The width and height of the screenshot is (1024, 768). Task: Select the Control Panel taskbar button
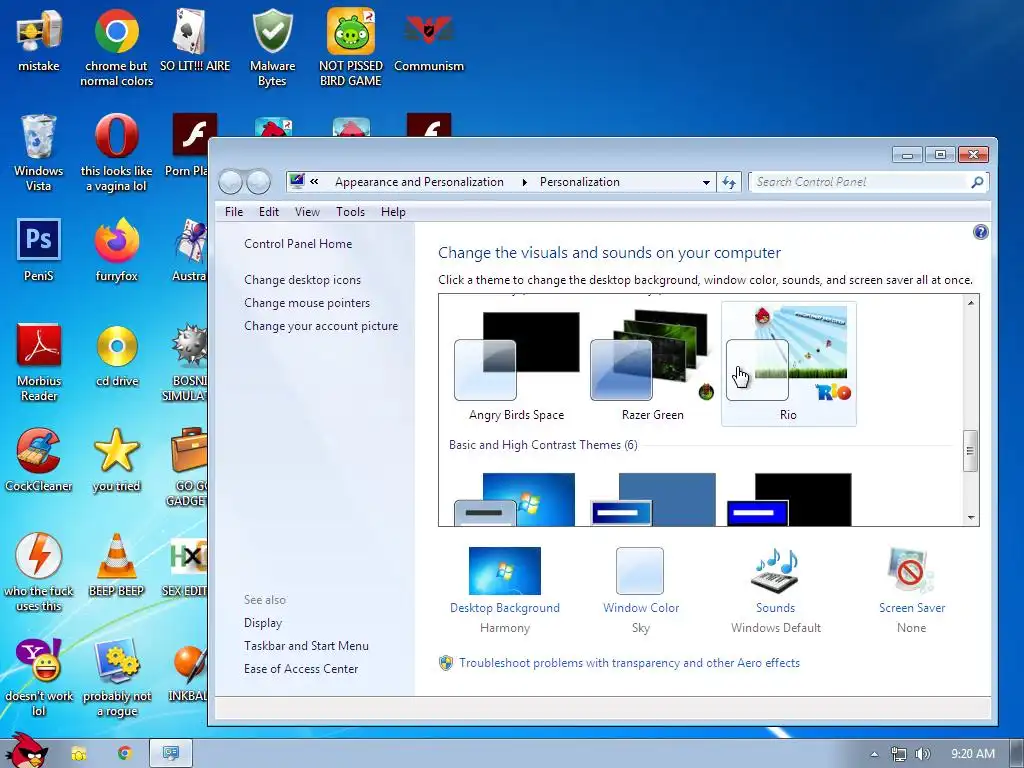click(x=171, y=754)
